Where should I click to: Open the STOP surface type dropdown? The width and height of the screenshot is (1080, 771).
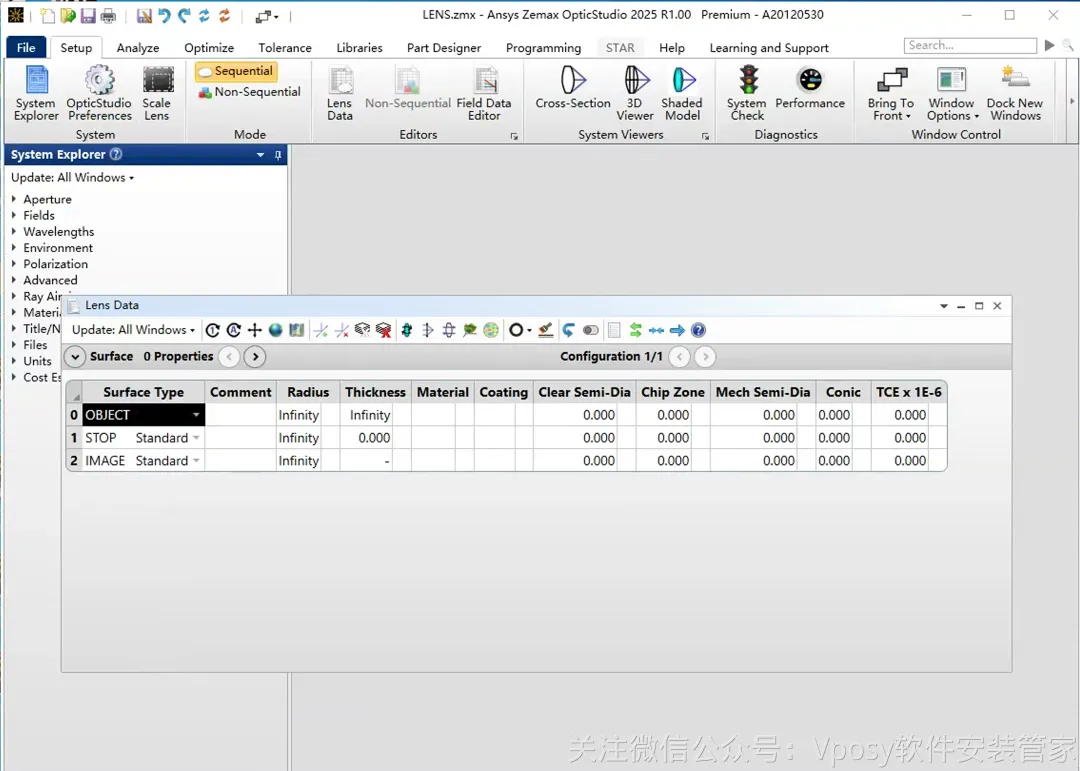tap(196, 438)
